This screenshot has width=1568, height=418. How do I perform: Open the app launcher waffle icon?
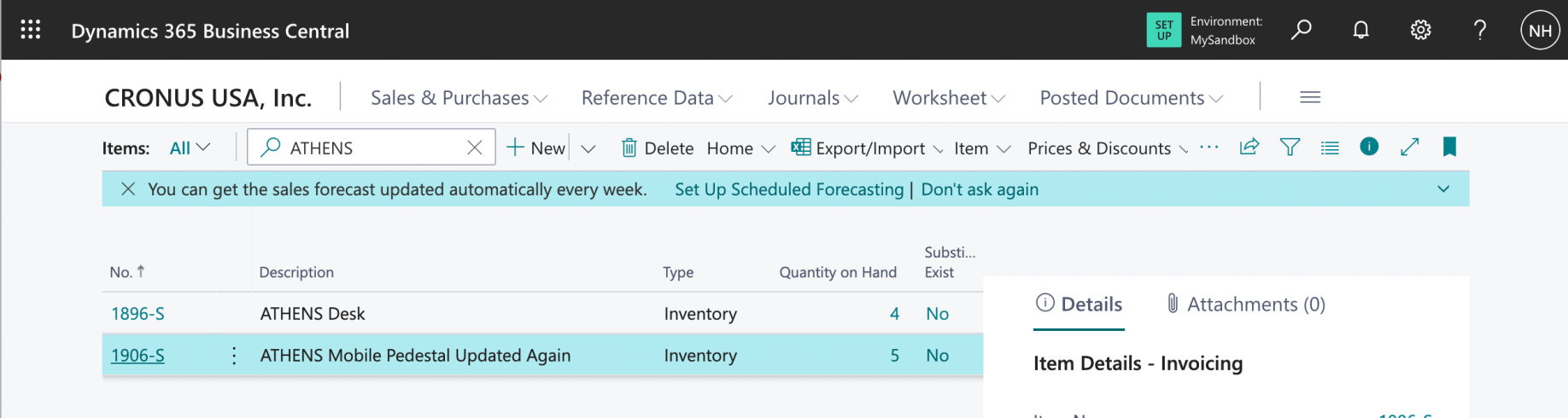(31, 30)
